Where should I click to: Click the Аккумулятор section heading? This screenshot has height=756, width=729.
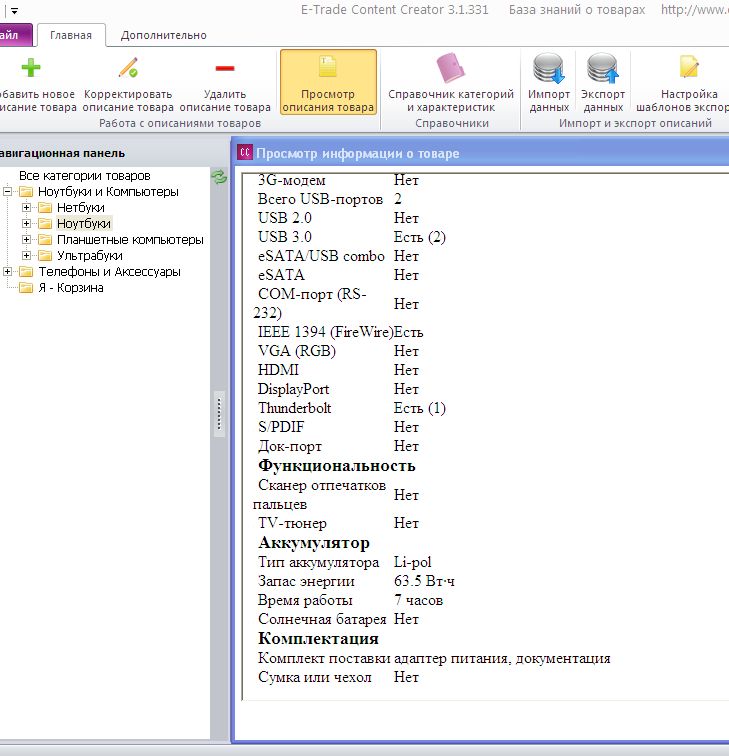click(314, 543)
